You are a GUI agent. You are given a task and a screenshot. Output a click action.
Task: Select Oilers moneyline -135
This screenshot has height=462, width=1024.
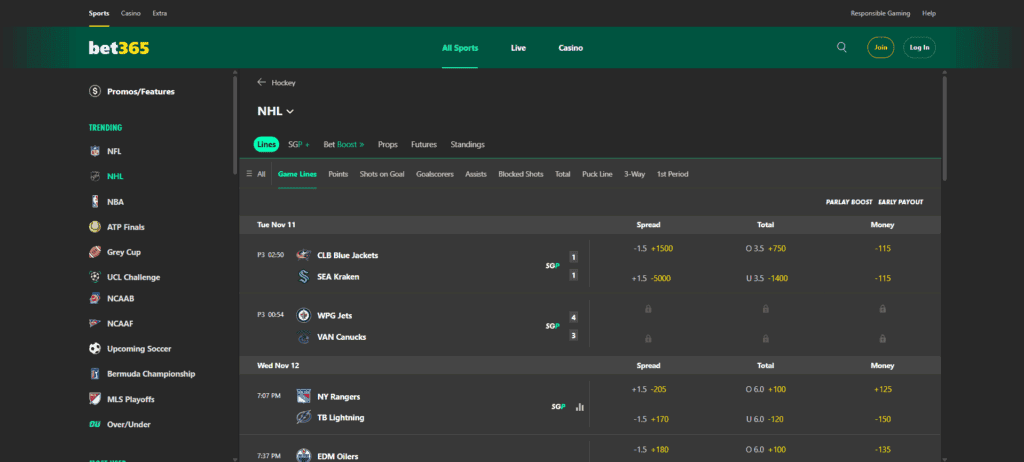(882, 450)
